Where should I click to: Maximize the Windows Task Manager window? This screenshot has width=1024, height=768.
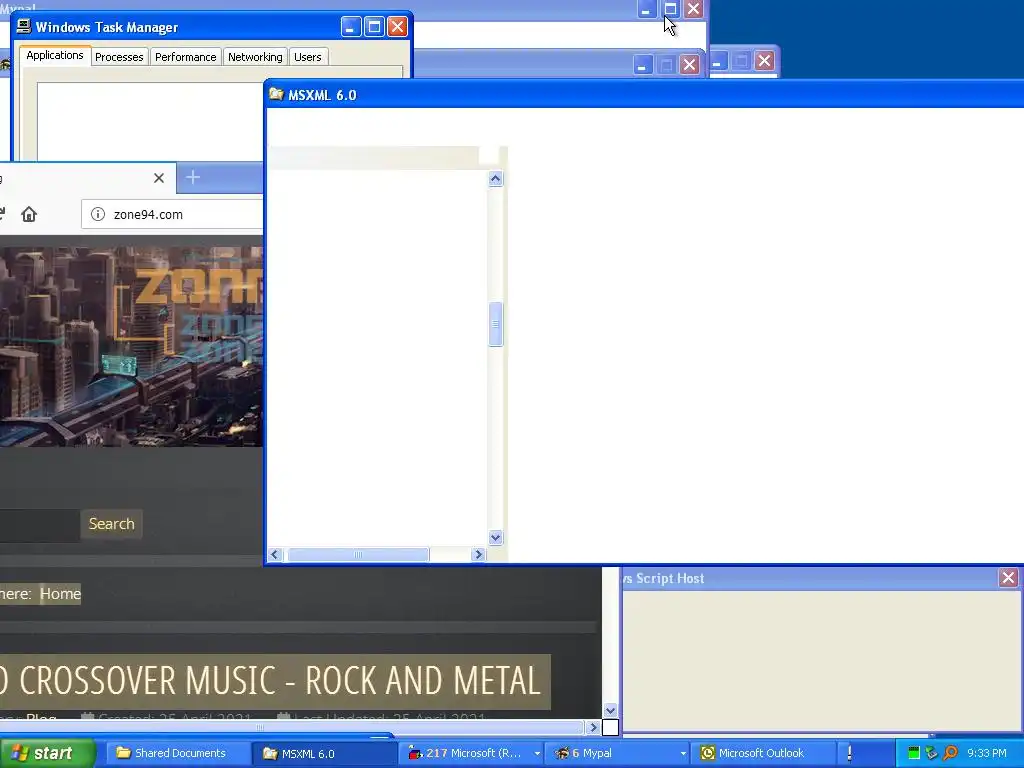(x=374, y=27)
